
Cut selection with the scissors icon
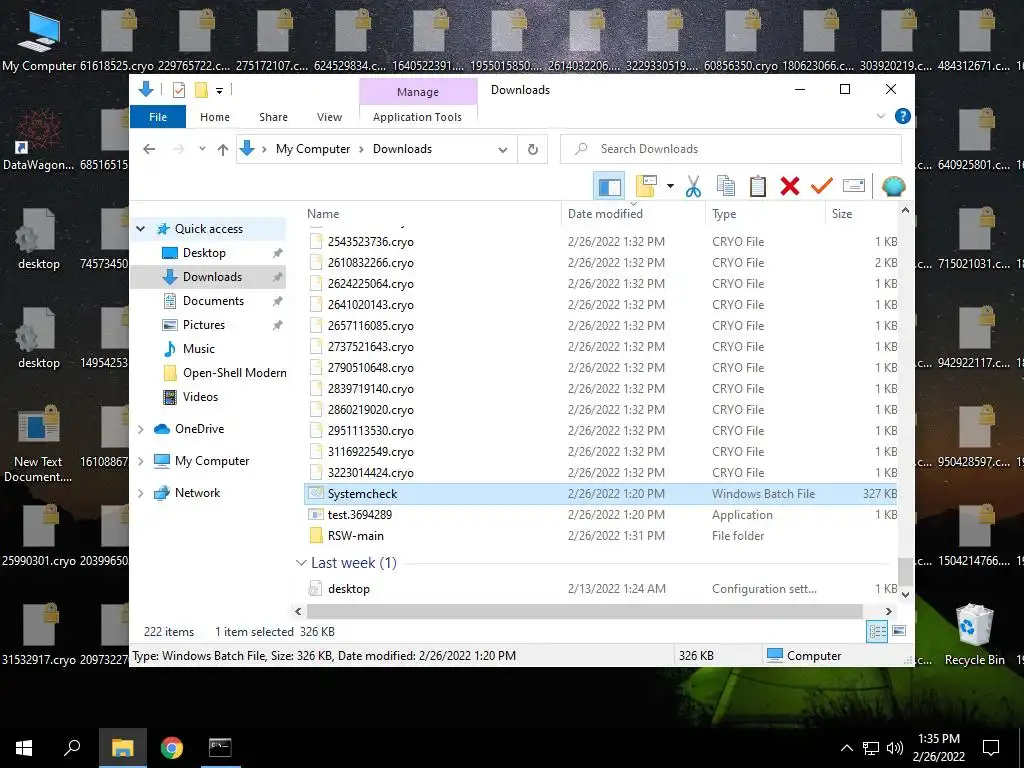click(693, 187)
